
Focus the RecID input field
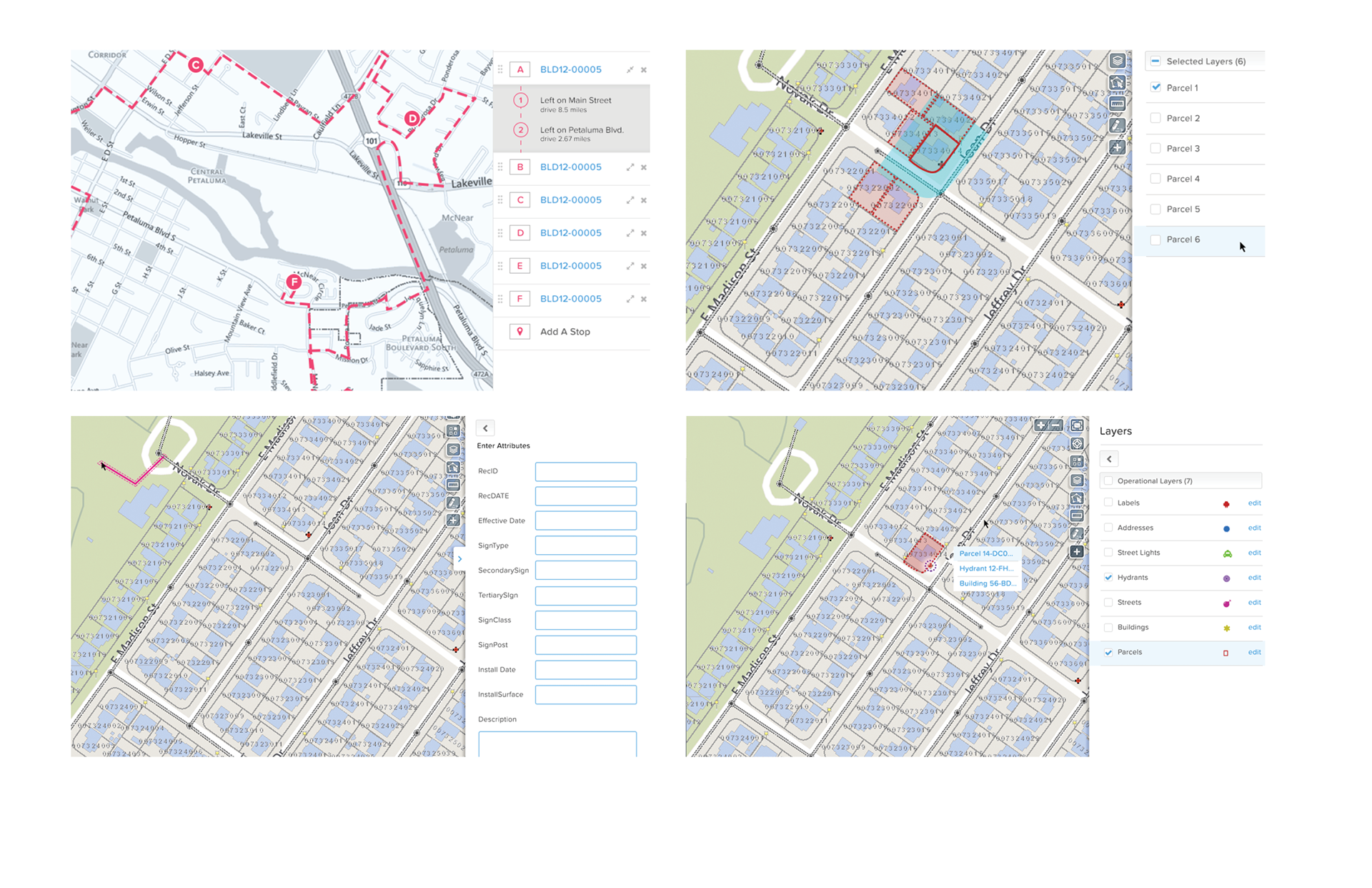point(586,471)
